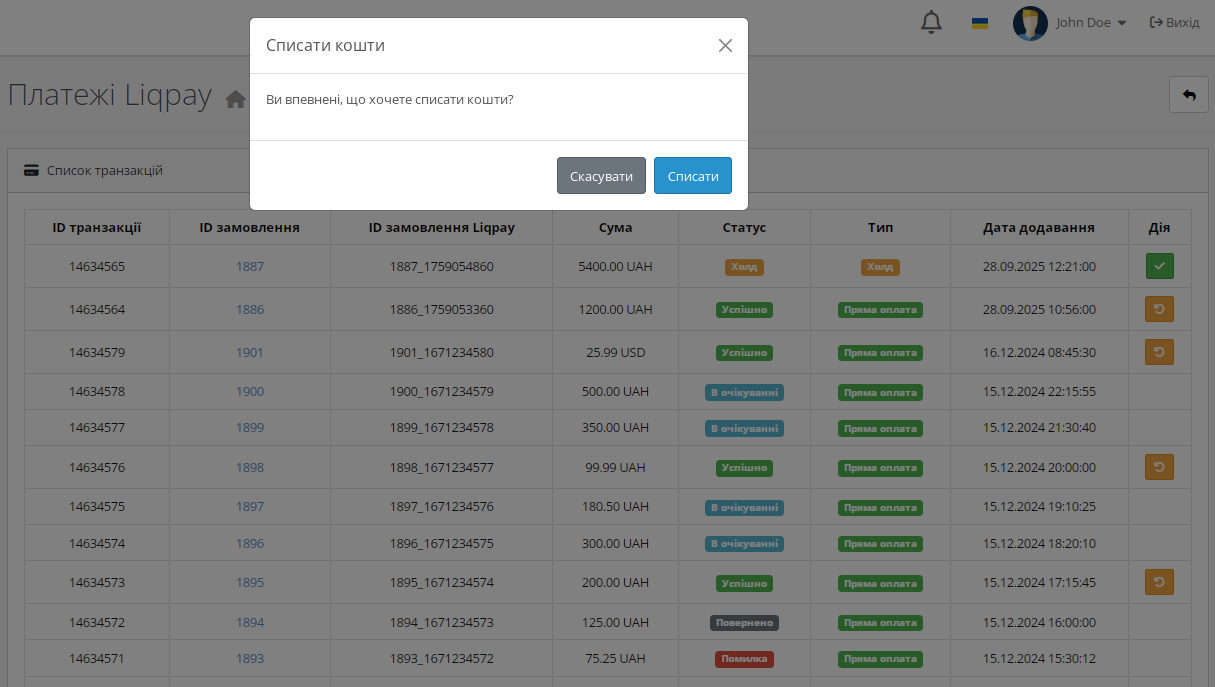This screenshot has height=687, width=1215.
Task: Click John Doe profile avatar
Action: [x=1030, y=22]
